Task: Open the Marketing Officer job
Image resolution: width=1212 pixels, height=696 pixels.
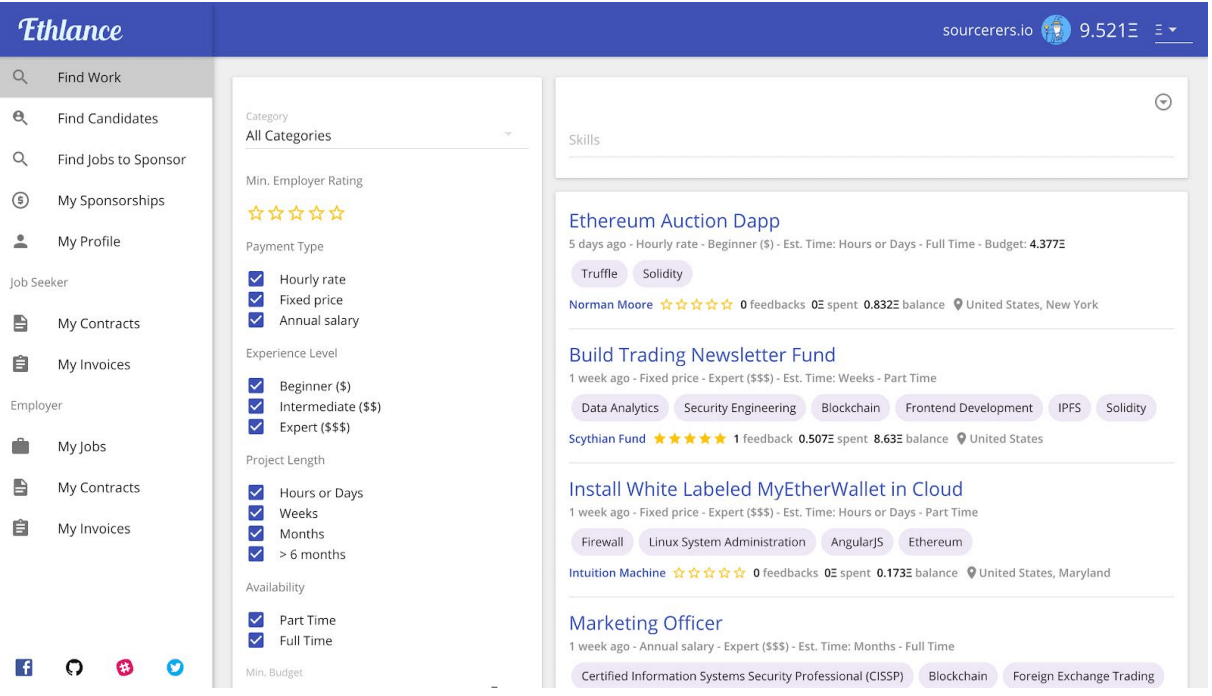Action: pos(646,623)
